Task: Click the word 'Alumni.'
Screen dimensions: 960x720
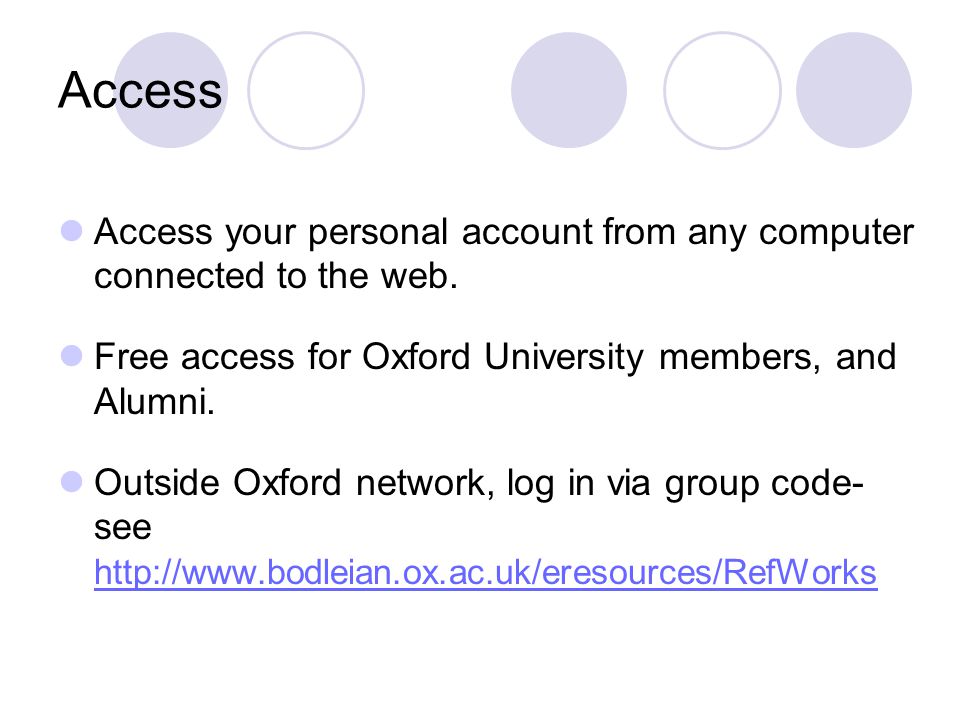Action: 154,402
